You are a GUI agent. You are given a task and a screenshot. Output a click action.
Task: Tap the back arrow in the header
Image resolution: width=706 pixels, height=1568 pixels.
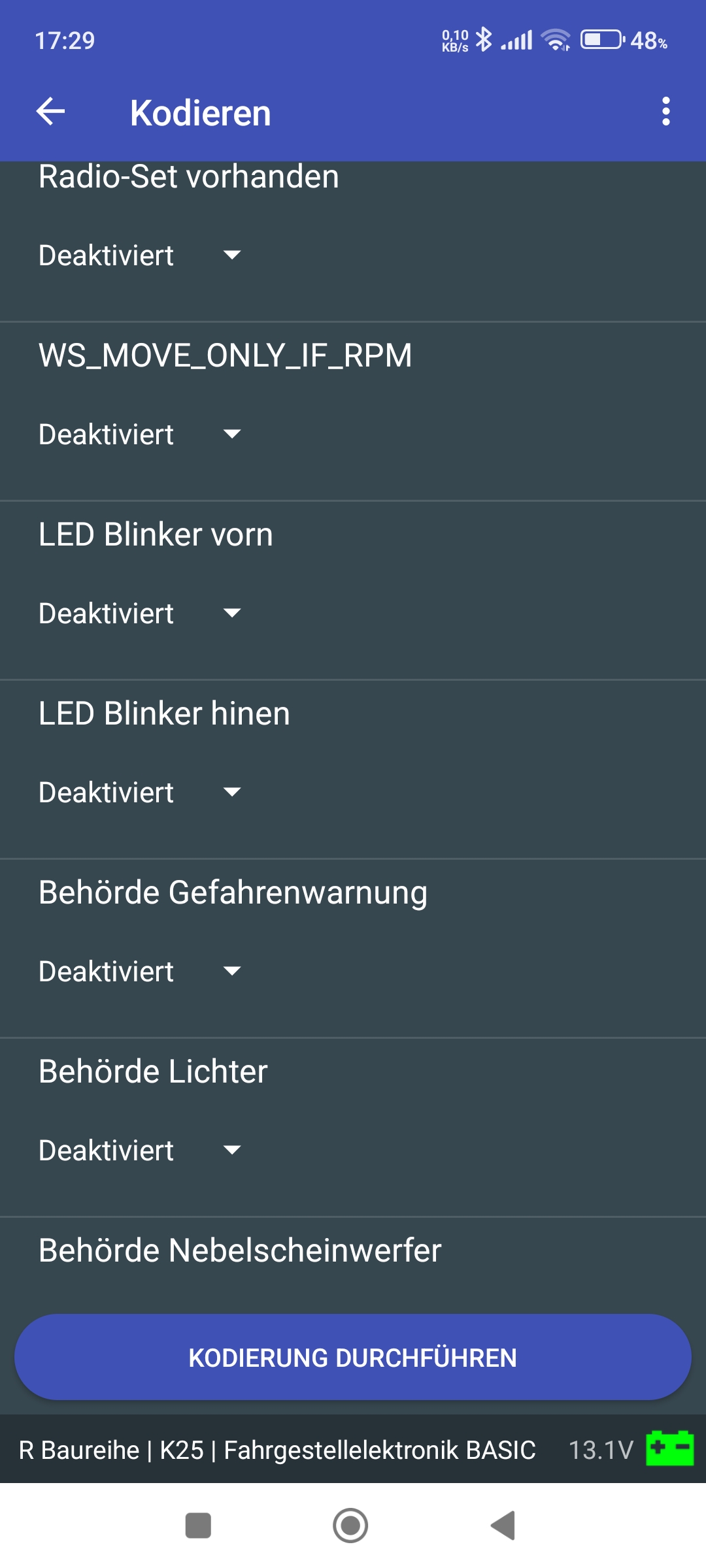[x=51, y=112]
